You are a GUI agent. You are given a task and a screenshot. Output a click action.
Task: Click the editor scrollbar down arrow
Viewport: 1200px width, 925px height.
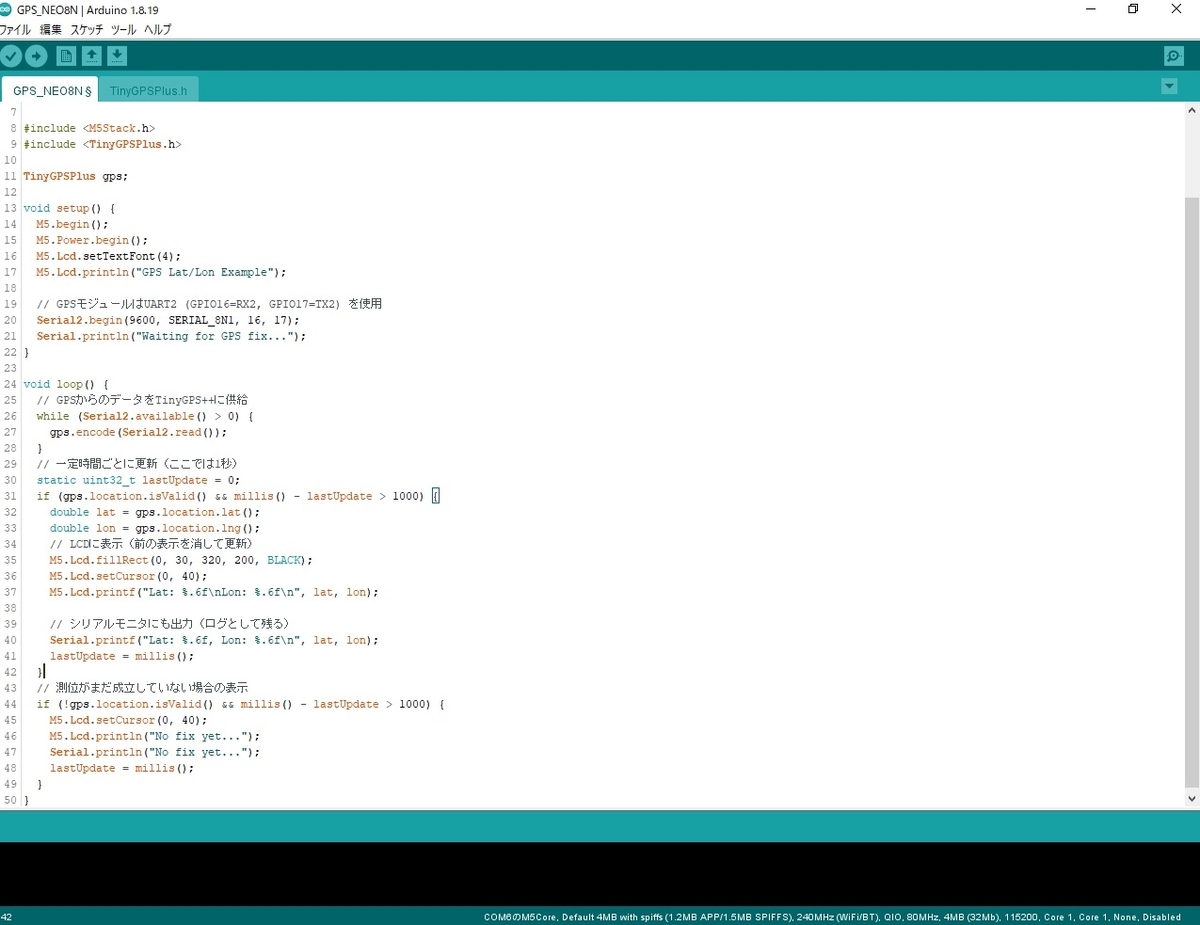pyautogui.click(x=1191, y=799)
